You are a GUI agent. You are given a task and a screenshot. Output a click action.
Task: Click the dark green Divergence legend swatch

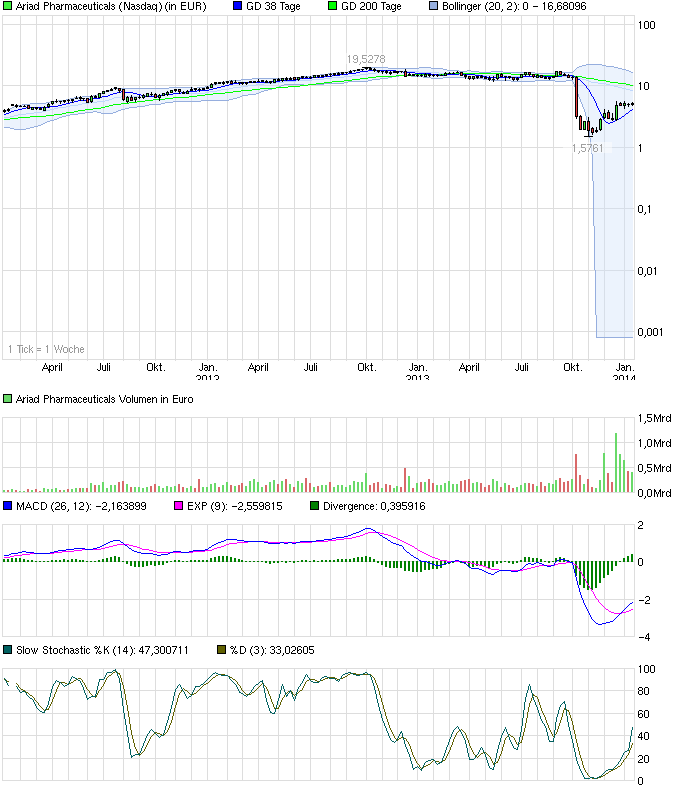315,506
